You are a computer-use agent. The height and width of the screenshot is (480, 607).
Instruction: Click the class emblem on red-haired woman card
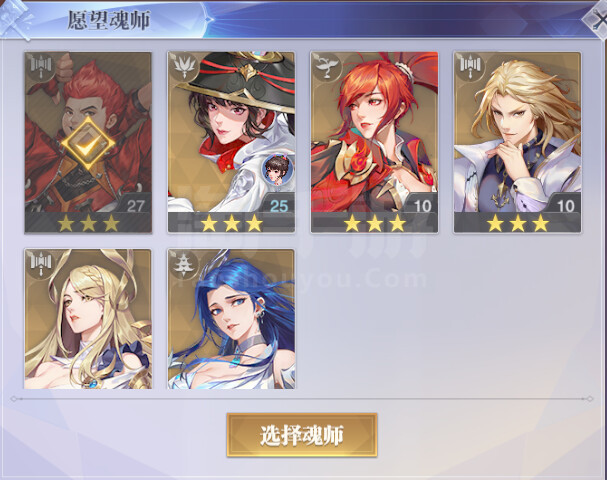[x=327, y=66]
